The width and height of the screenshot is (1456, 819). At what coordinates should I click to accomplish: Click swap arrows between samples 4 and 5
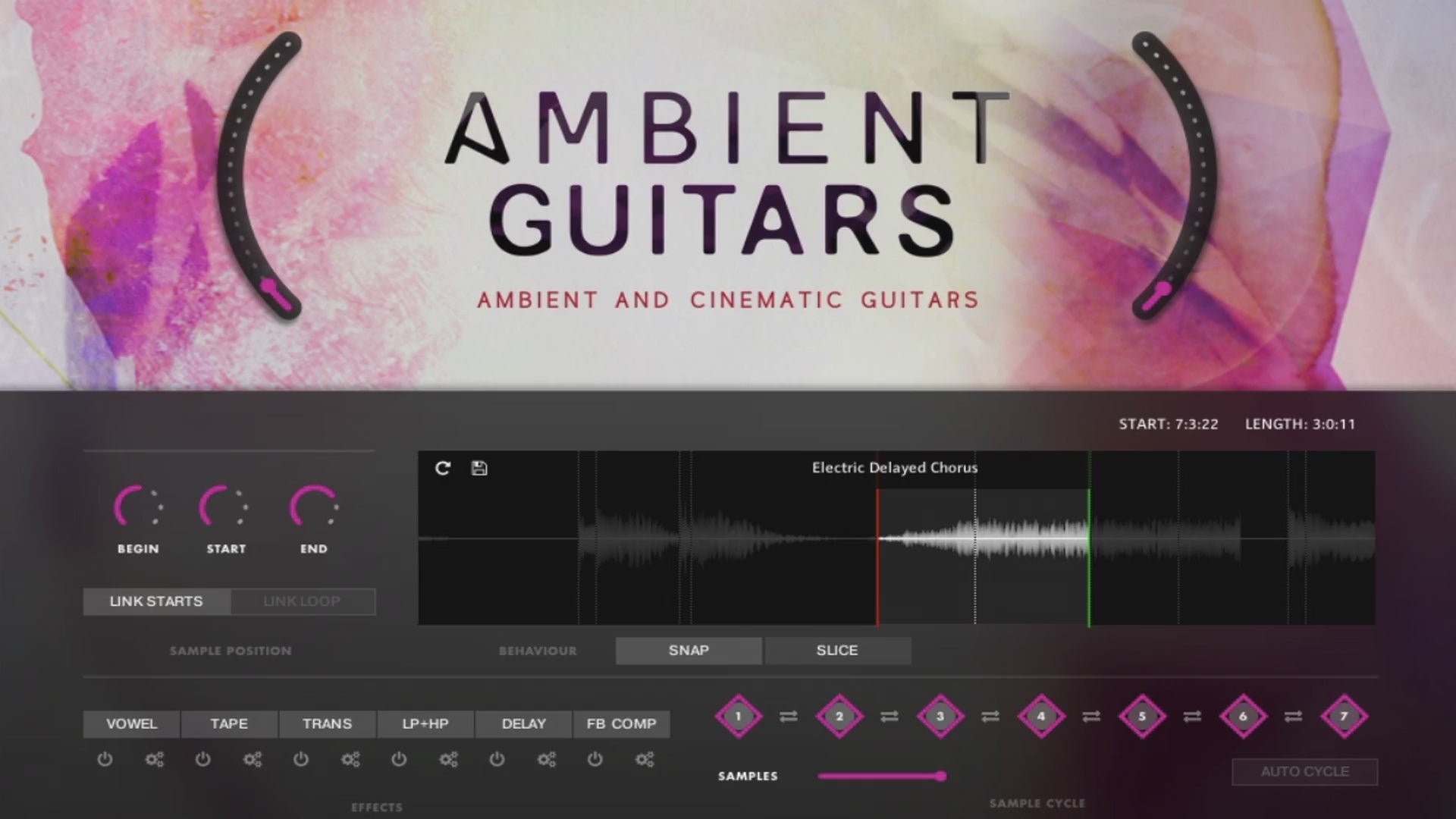(1091, 716)
